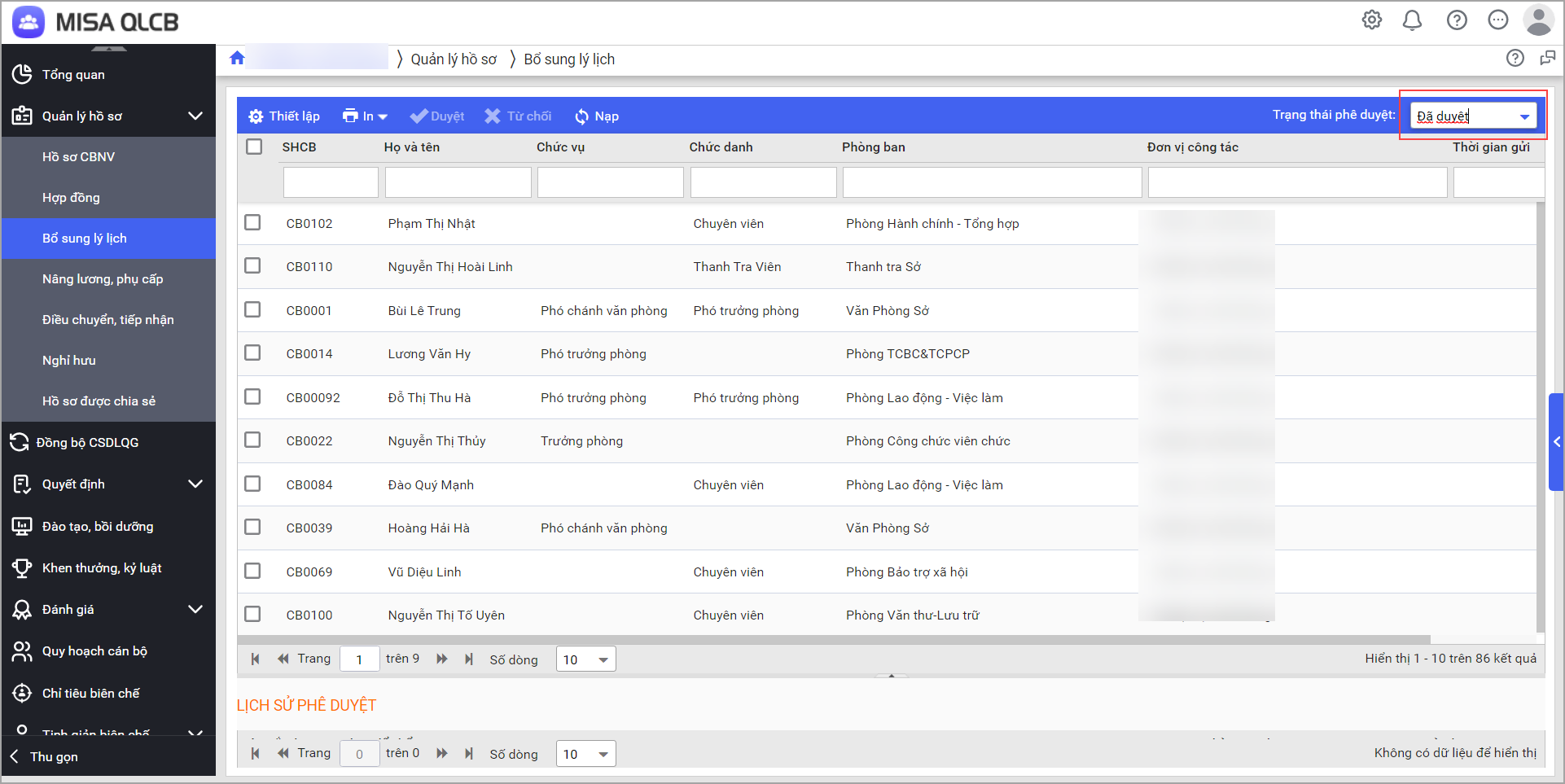Click the Nạp reload icon
Screen dimensions: 1565x784
click(x=581, y=116)
